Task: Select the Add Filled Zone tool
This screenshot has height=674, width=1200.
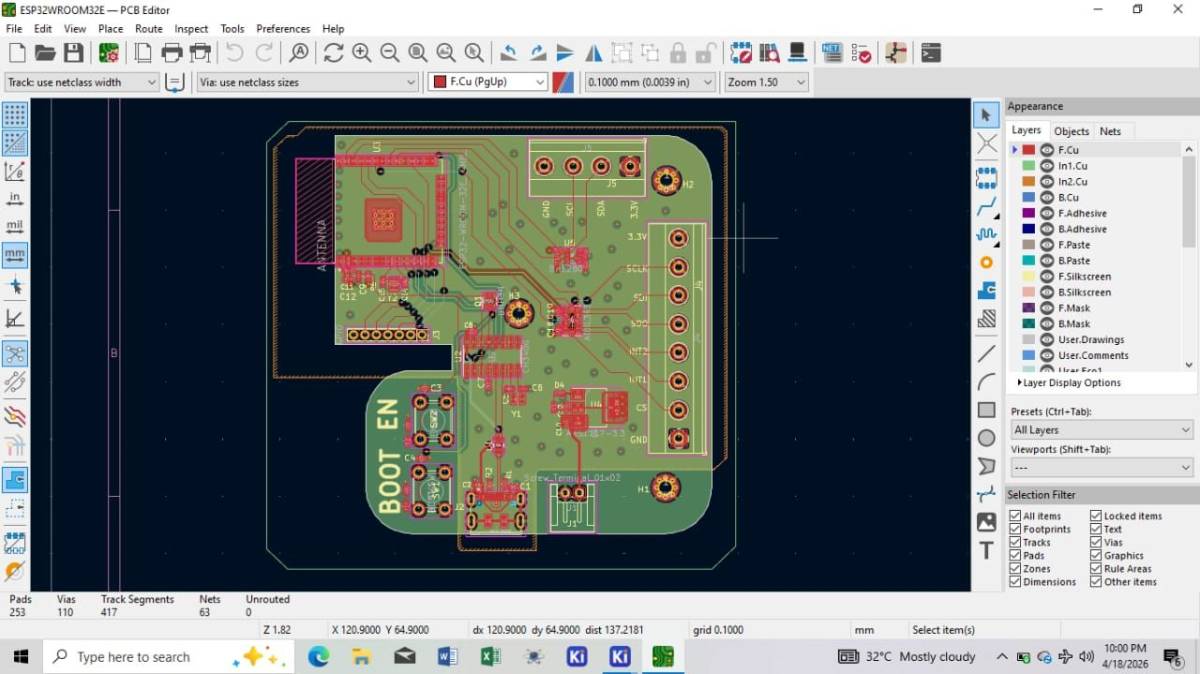Action: pyautogui.click(x=986, y=291)
